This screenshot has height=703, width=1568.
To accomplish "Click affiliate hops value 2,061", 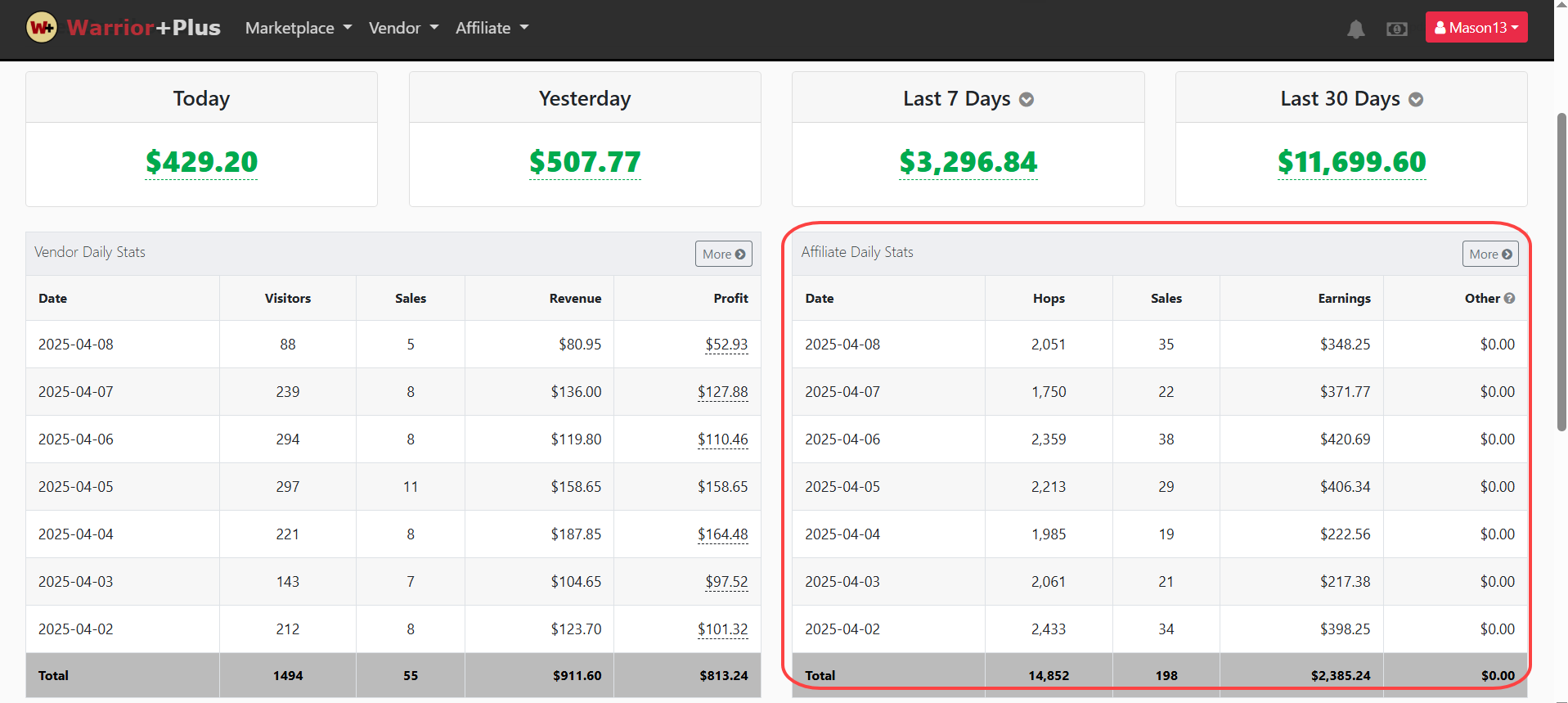I will click(x=1049, y=582).
